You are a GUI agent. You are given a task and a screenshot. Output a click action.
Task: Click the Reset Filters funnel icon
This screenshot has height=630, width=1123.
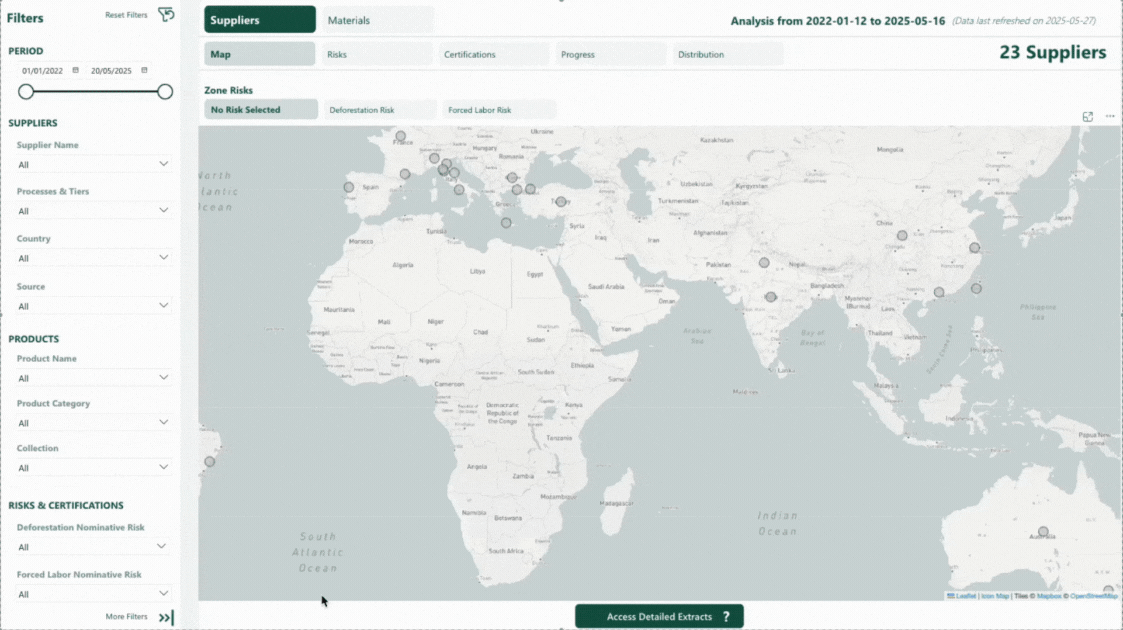click(x=166, y=14)
